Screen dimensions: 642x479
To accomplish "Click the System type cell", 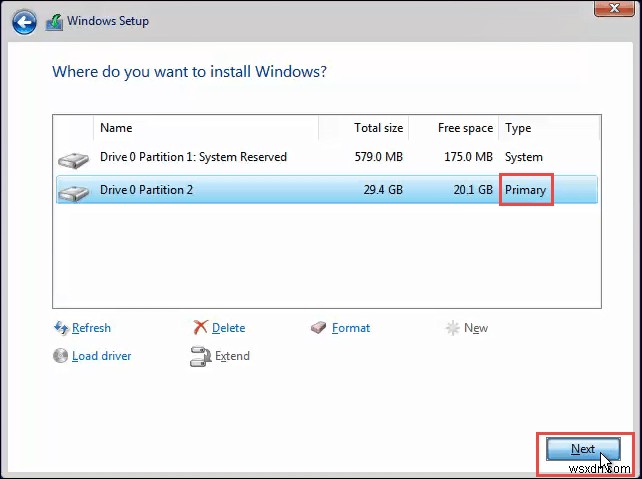I will point(524,157).
